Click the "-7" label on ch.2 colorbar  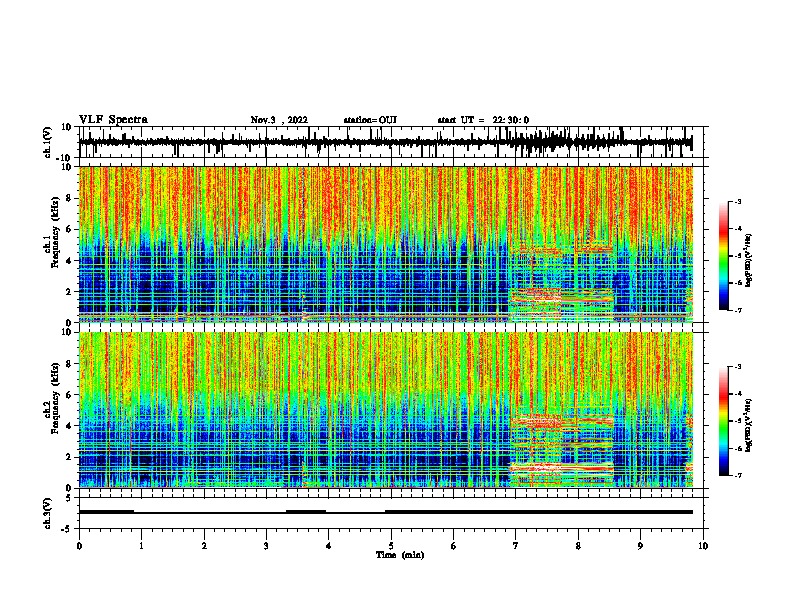coord(737,476)
